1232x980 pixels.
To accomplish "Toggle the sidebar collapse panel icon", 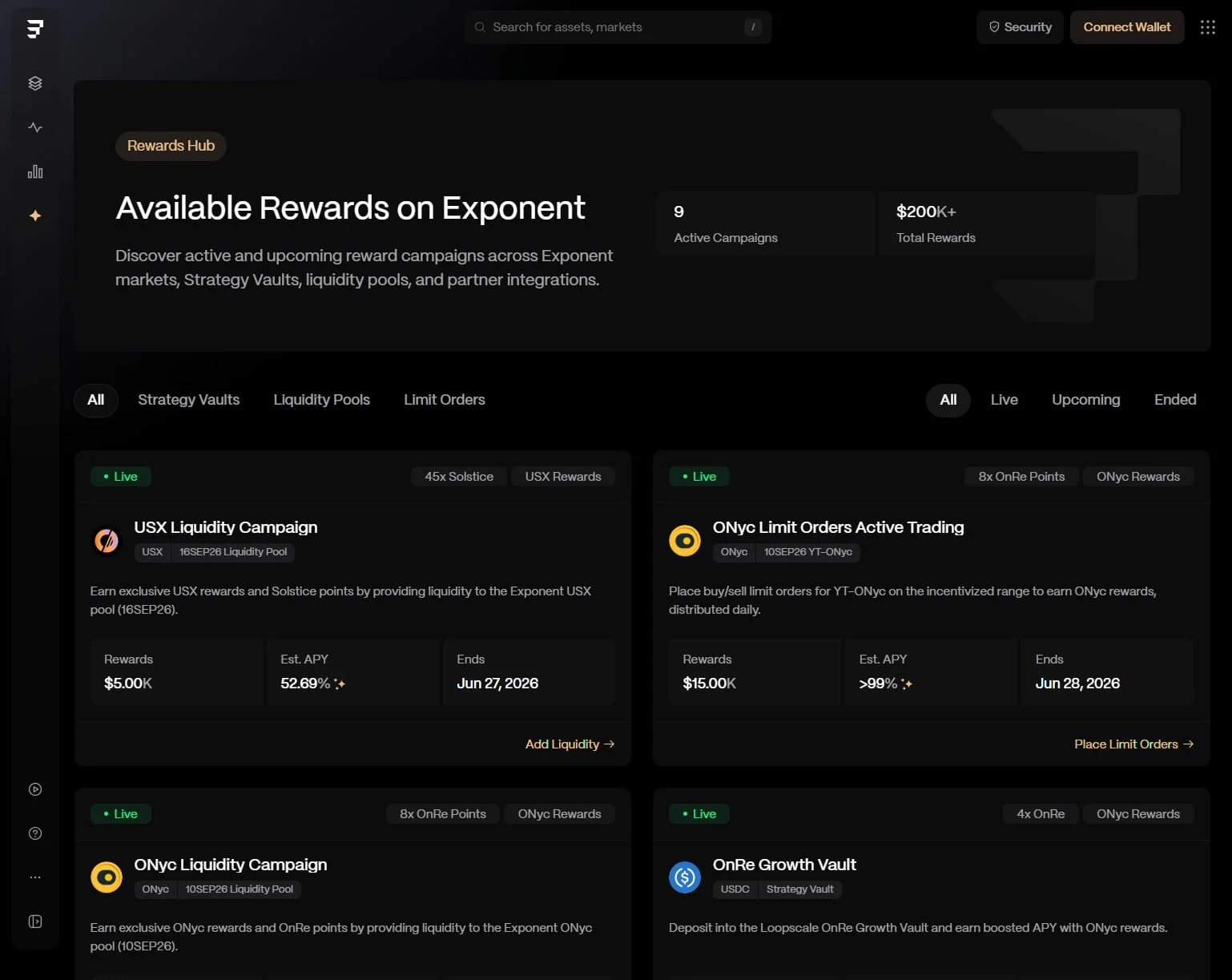I will [35, 922].
